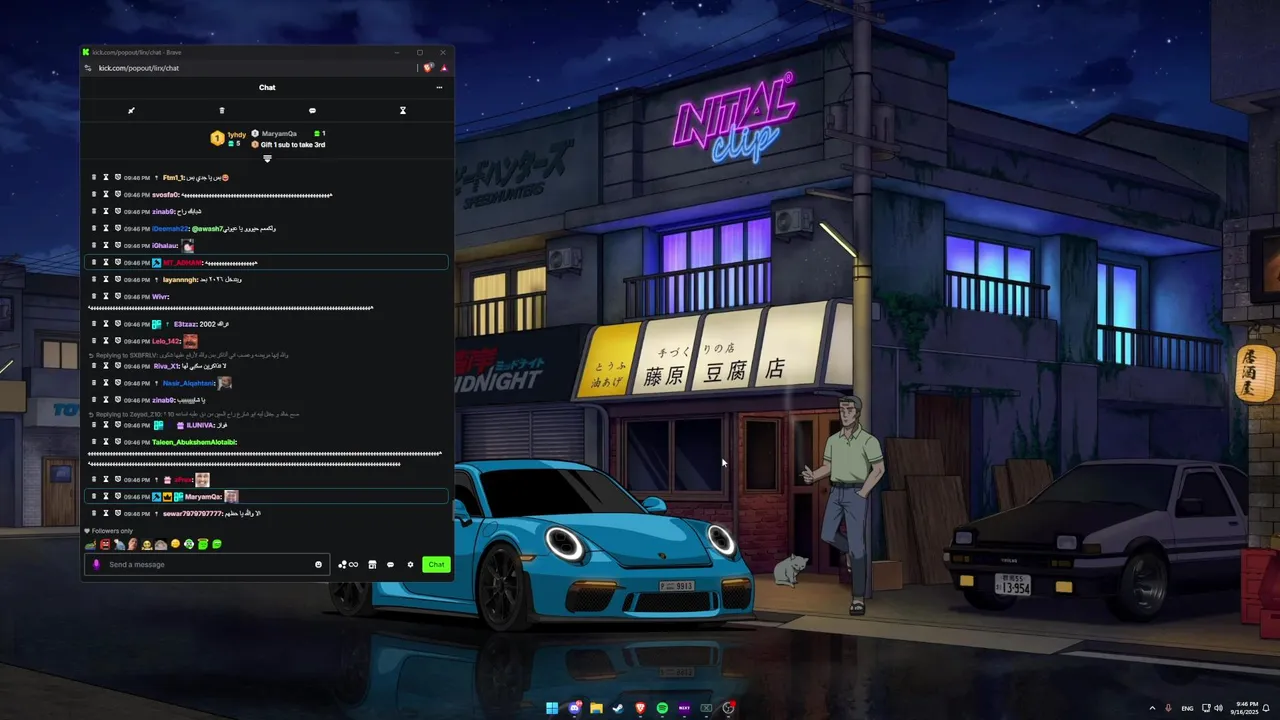Click the shield icon on sewar7979797777's message
The image size is (1280, 720).
(118, 514)
